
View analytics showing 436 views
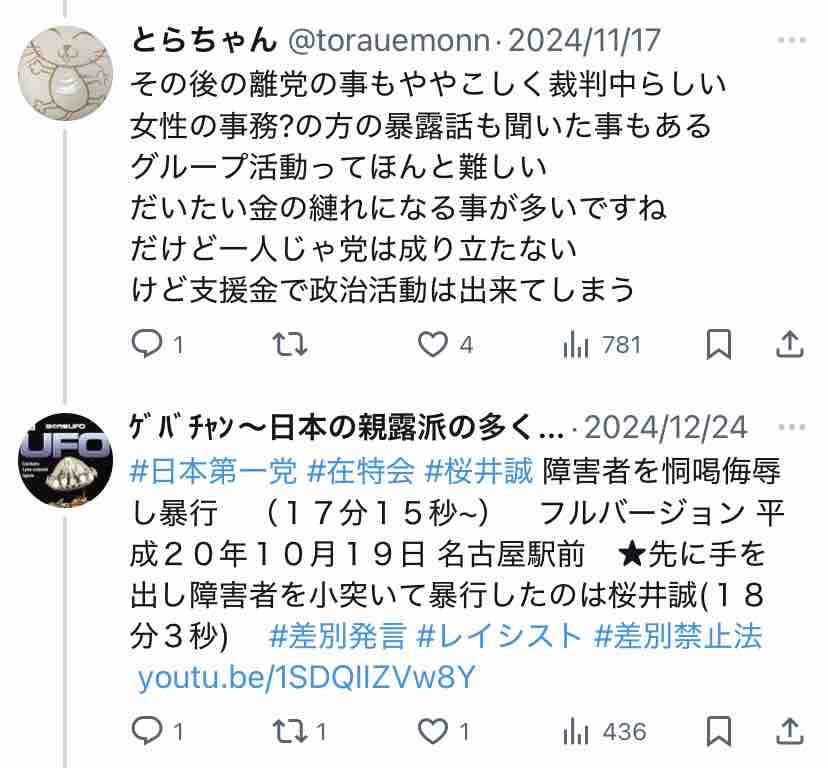coord(605,732)
